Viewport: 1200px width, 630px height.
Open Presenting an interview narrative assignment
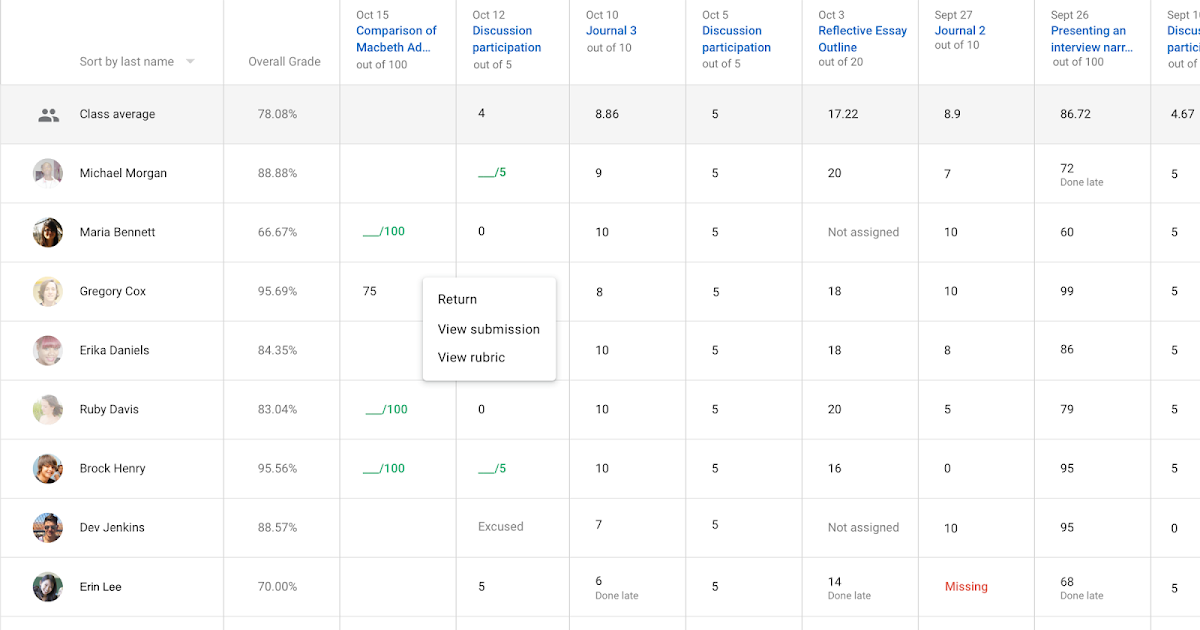tap(1088, 39)
